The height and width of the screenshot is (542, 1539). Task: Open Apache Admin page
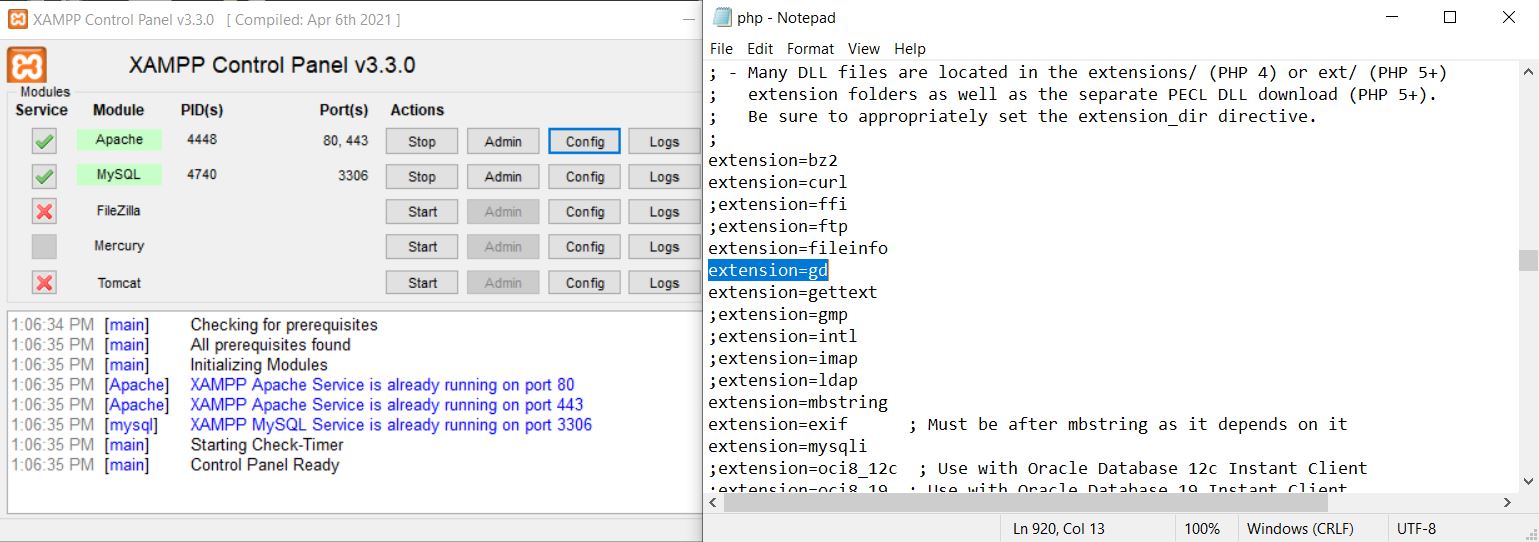point(503,141)
